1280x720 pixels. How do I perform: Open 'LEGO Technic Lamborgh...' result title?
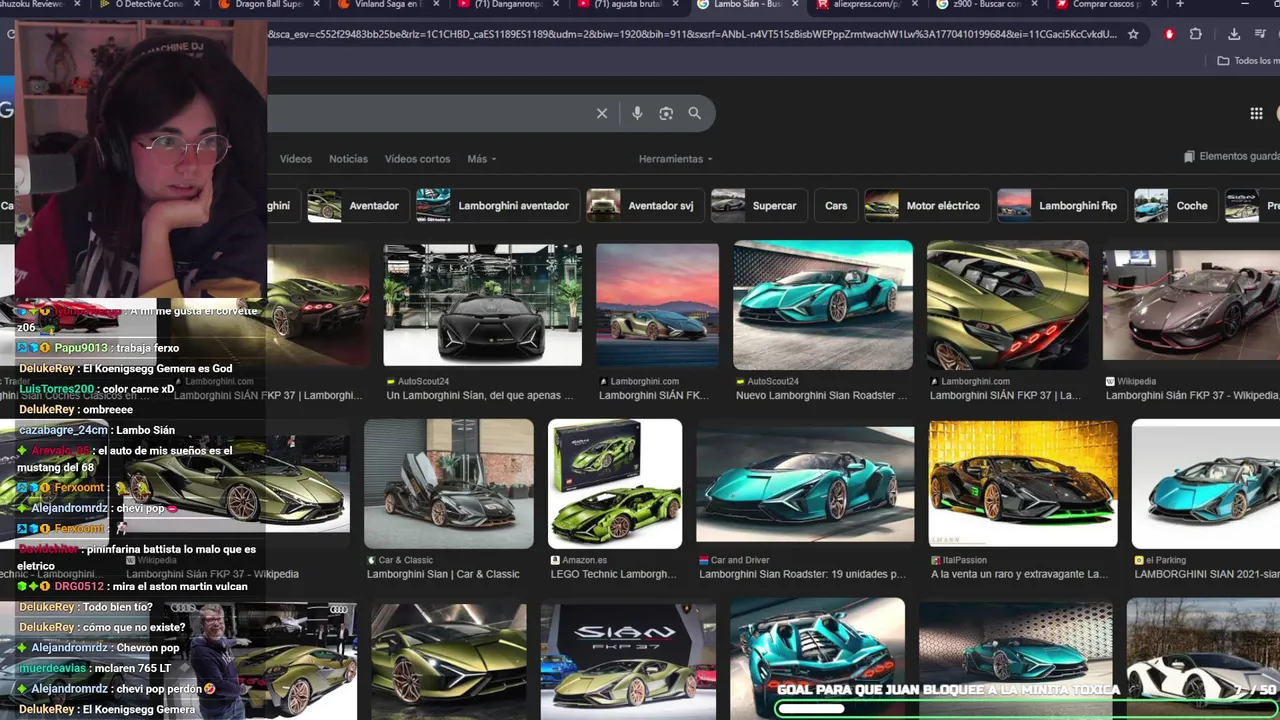click(614, 574)
